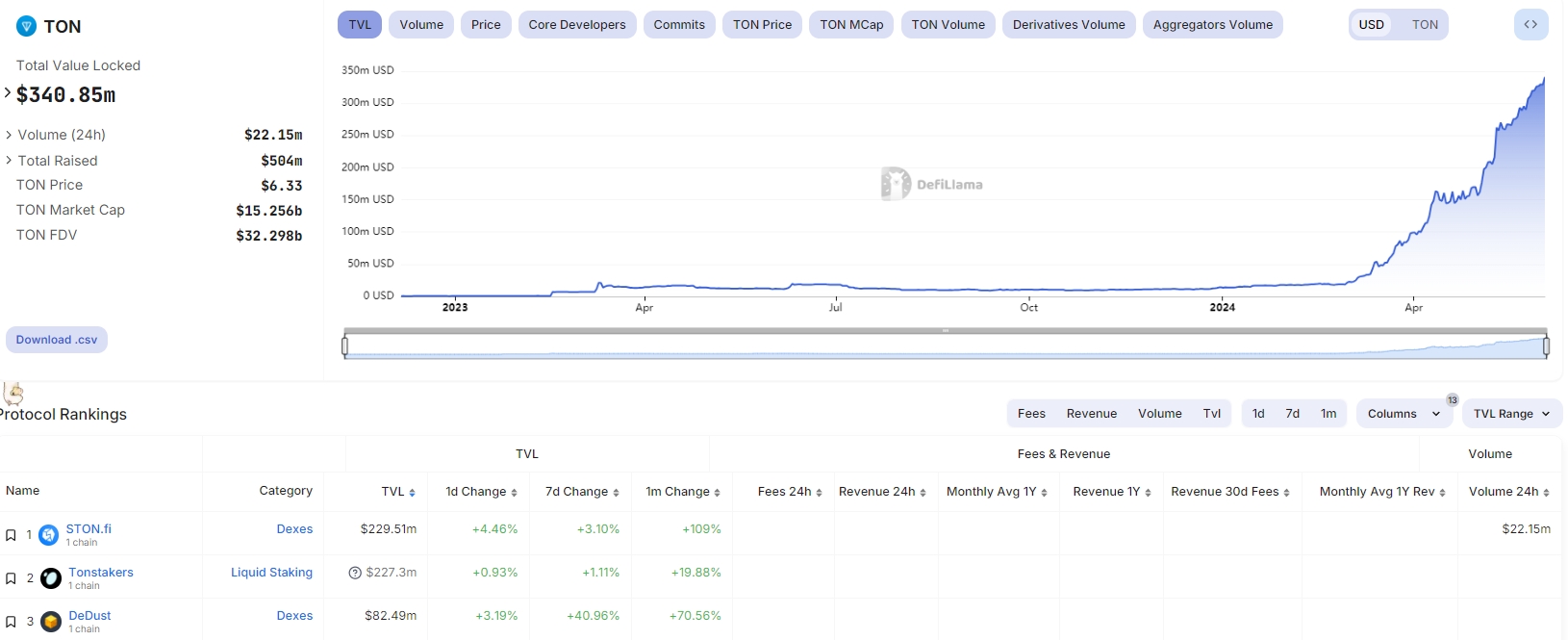Toggle the Aggregators Volume chart series
The height and width of the screenshot is (640, 1568).
click(1213, 25)
